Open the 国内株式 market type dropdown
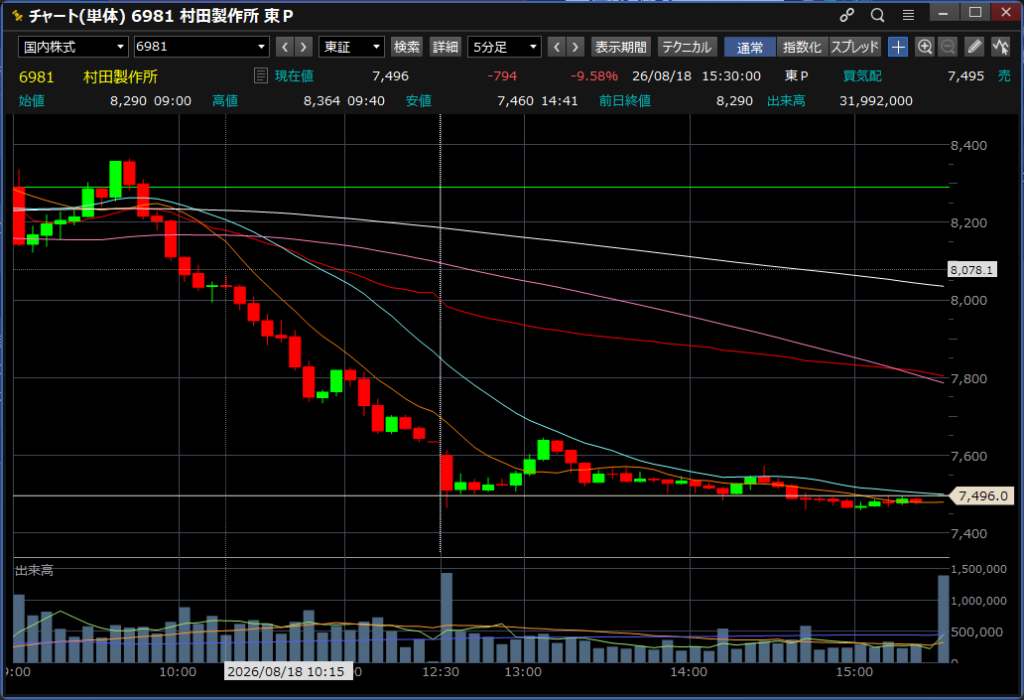The image size is (1024, 700). point(73,46)
